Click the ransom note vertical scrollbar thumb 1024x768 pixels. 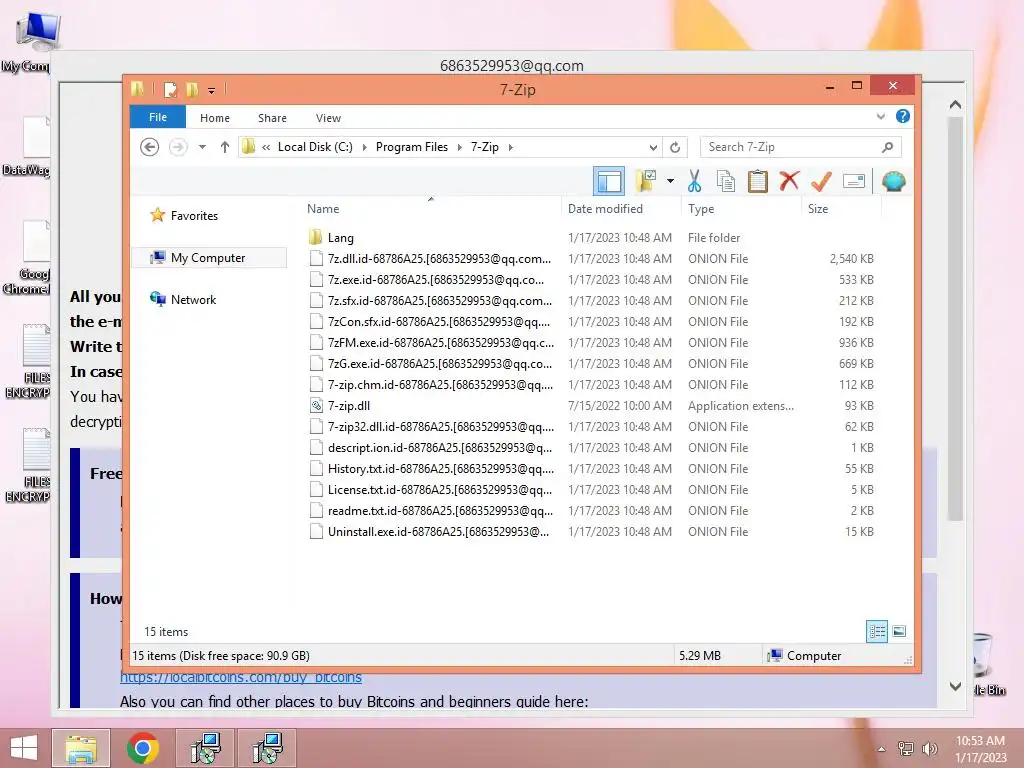[x=955, y=319]
